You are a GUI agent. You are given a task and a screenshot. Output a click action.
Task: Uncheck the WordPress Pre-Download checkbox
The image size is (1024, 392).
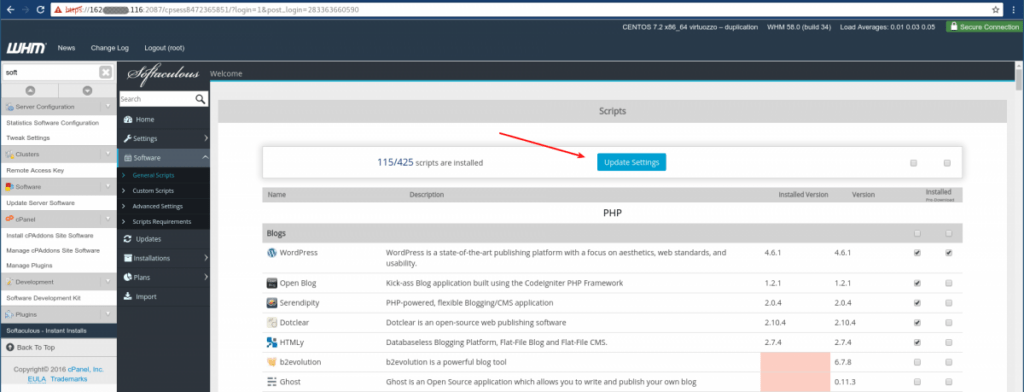(x=948, y=253)
